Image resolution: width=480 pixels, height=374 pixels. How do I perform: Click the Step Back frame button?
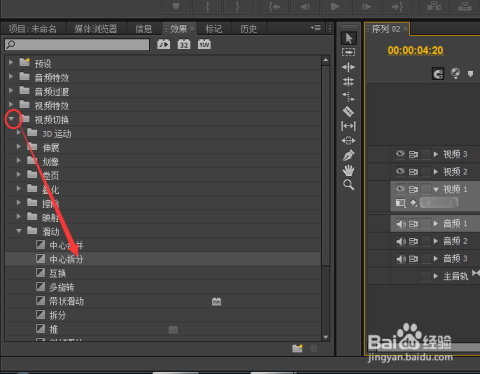[x=305, y=7]
